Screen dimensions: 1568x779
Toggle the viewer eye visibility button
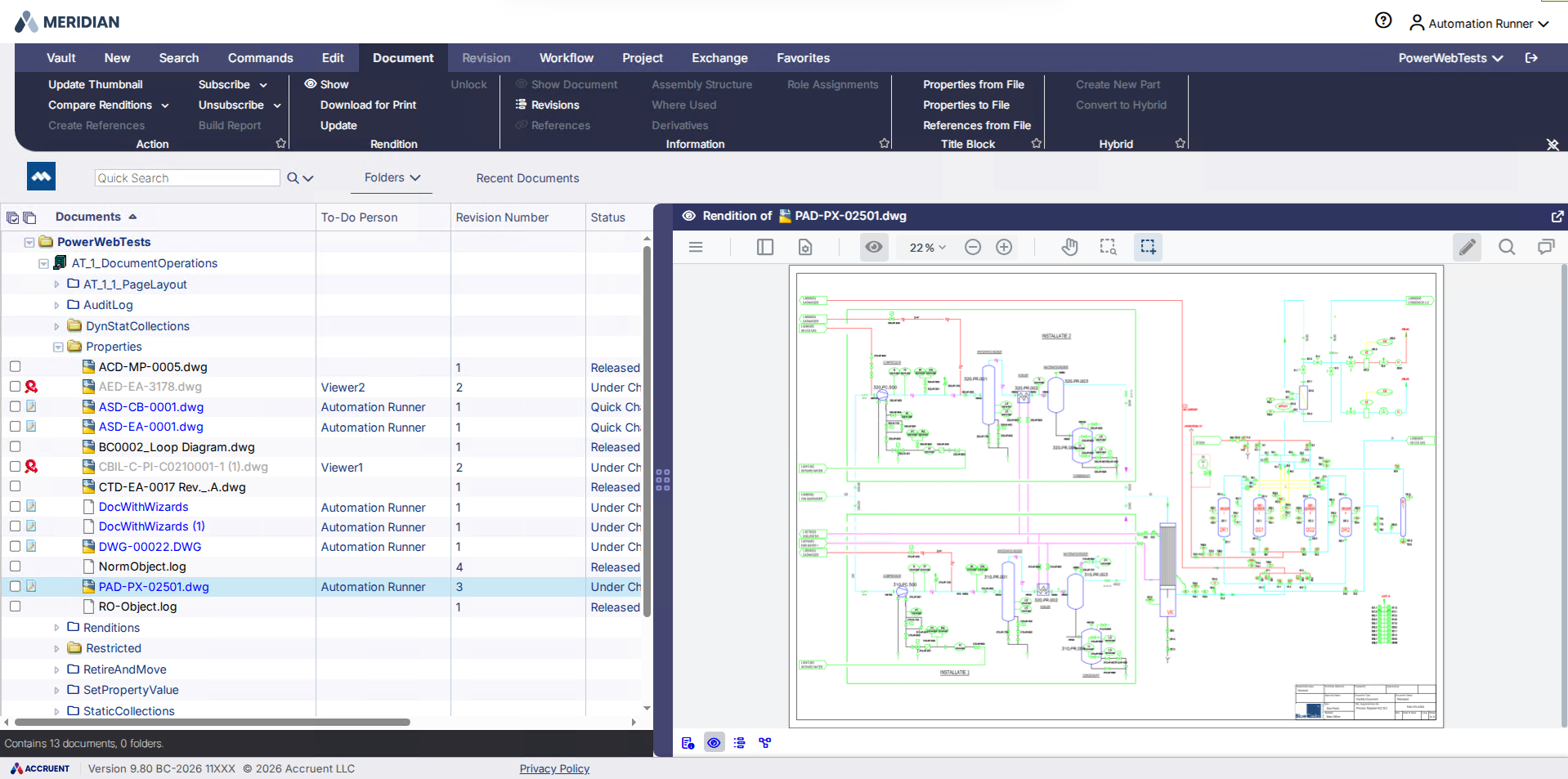874,247
